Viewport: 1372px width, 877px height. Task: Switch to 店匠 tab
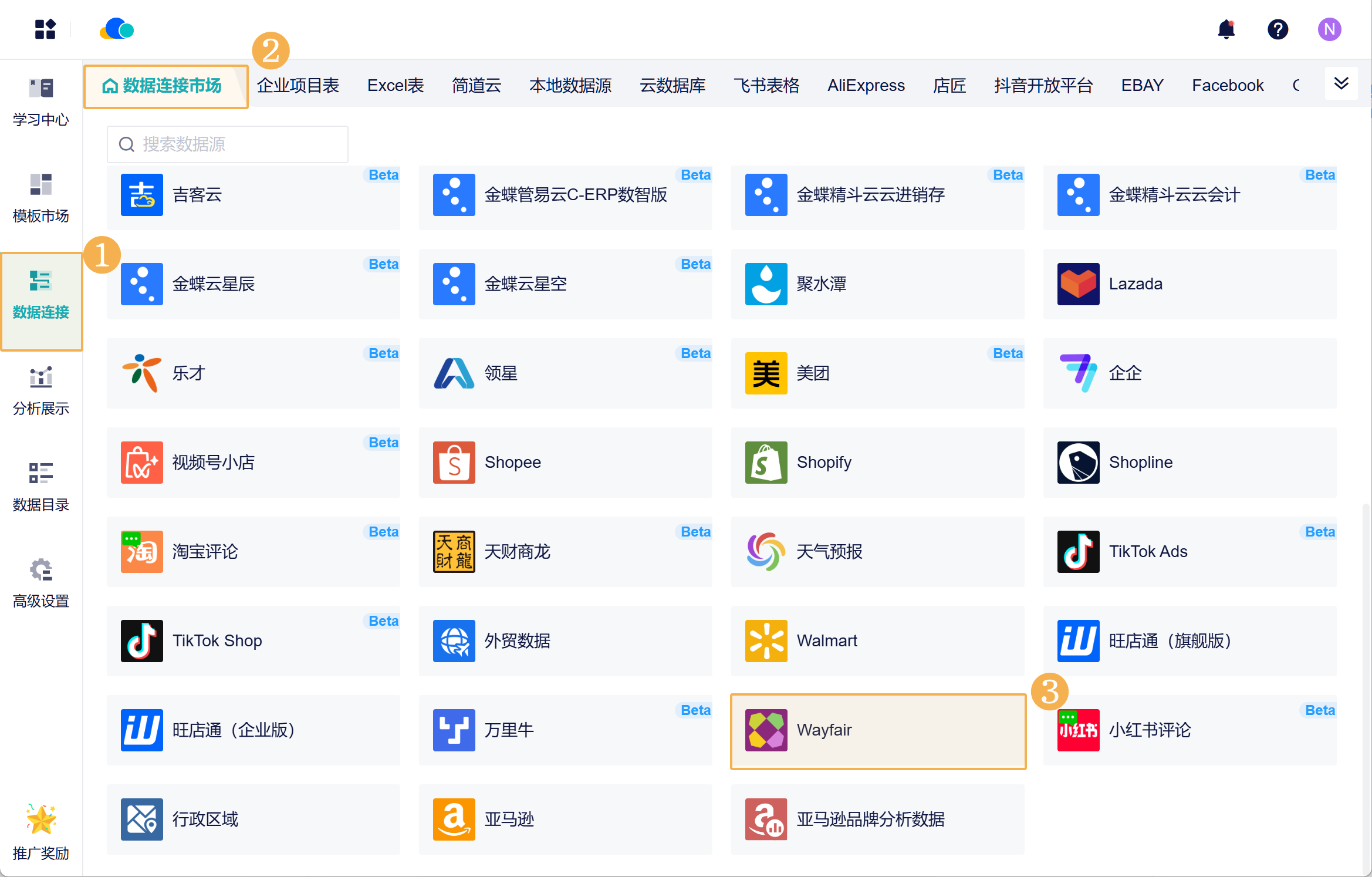949,86
